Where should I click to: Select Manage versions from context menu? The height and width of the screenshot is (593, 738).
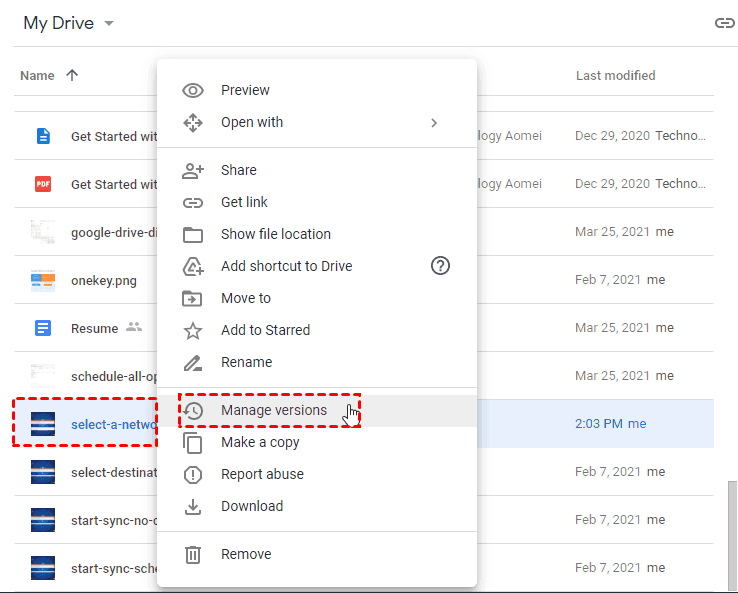273,410
